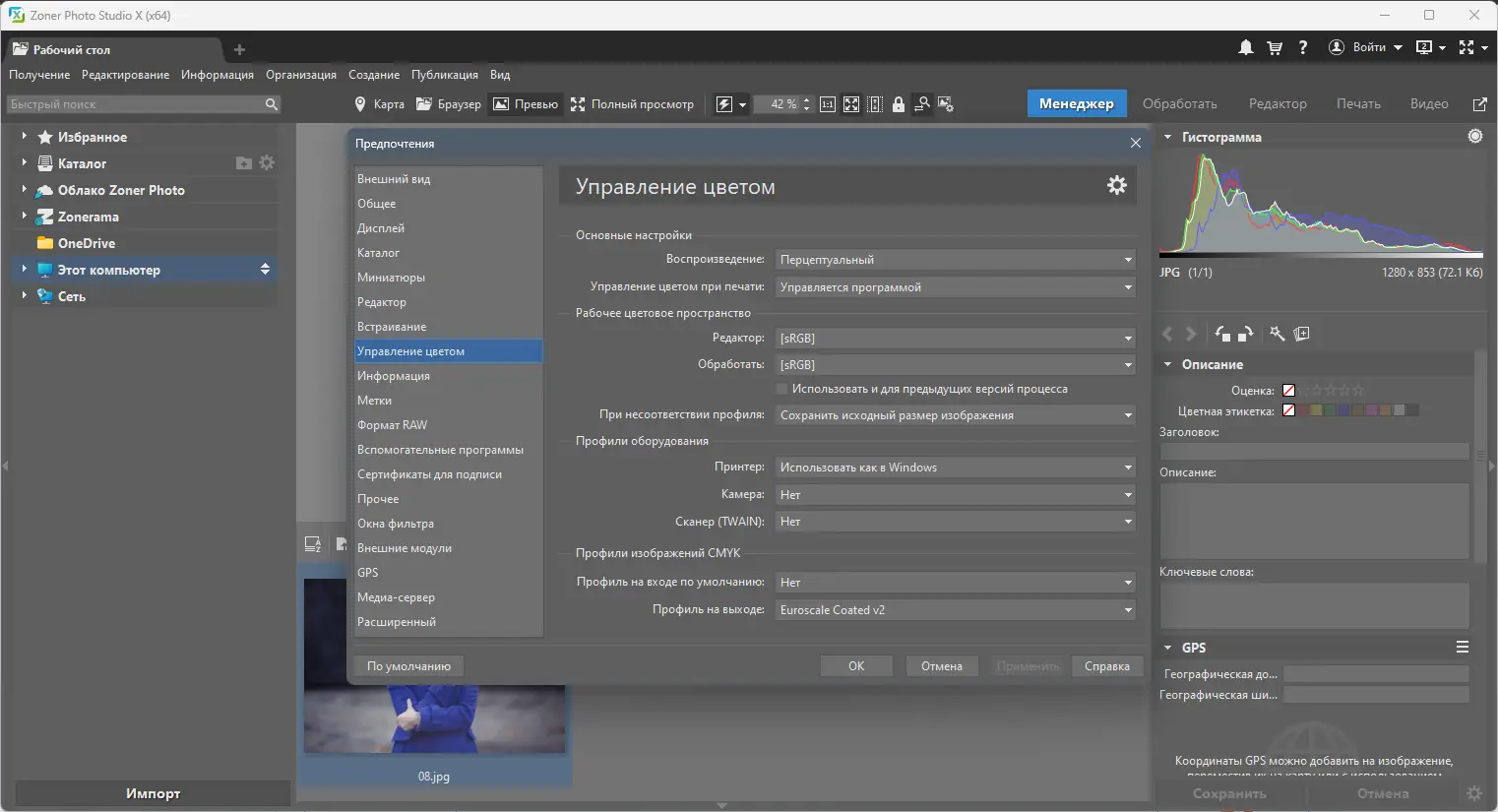Viewport: 1498px width, 812px height.
Task: Open the Редактирование menu
Action: coord(125,75)
